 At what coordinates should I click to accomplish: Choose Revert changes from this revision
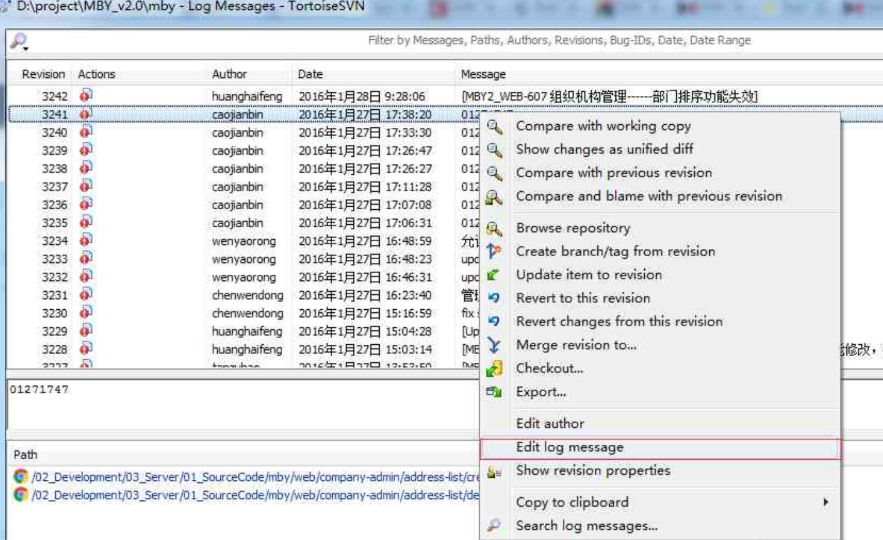click(619, 321)
